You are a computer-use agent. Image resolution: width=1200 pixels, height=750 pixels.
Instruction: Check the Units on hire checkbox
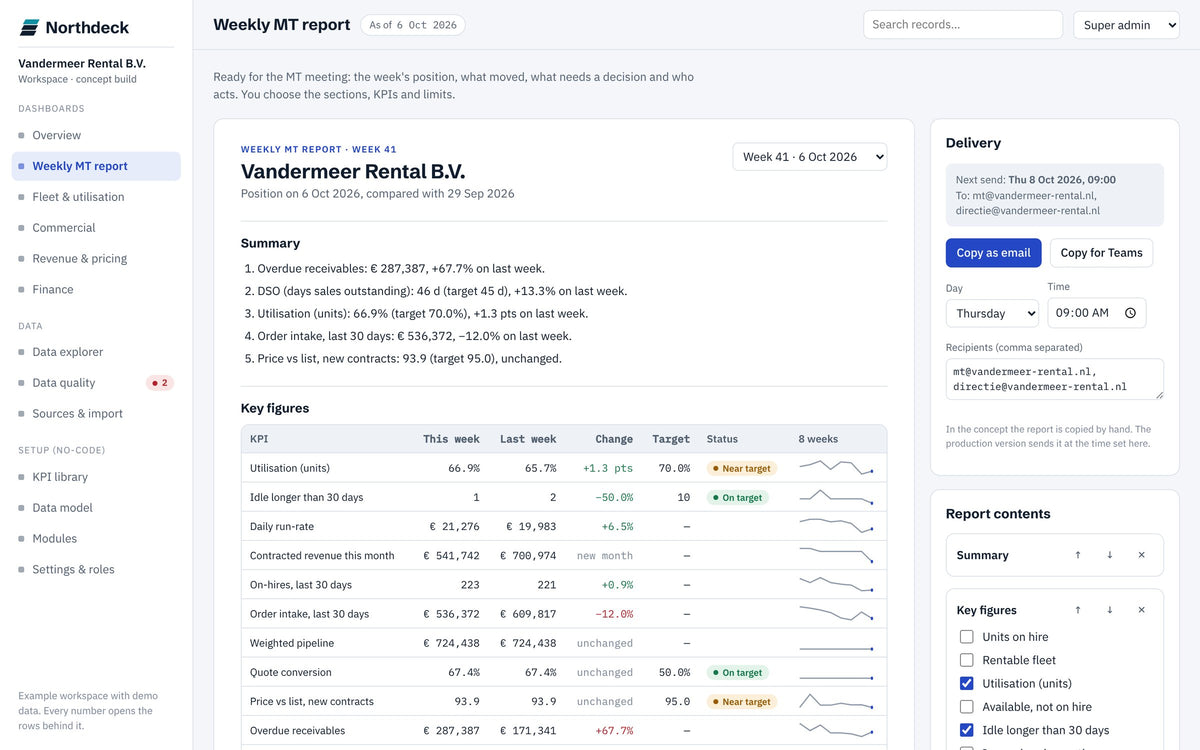tap(966, 637)
